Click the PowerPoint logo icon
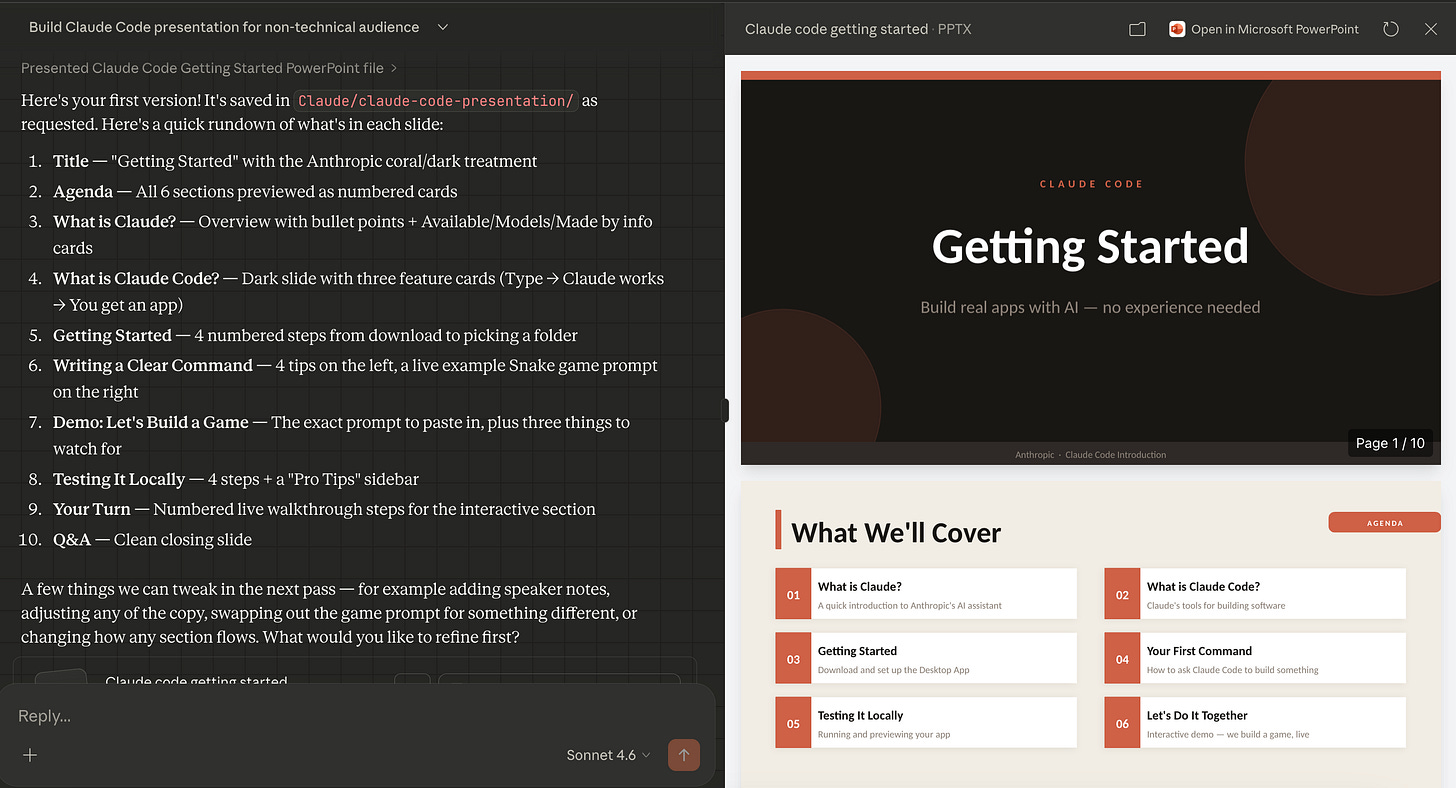Image resolution: width=1456 pixels, height=788 pixels. coord(1177,29)
